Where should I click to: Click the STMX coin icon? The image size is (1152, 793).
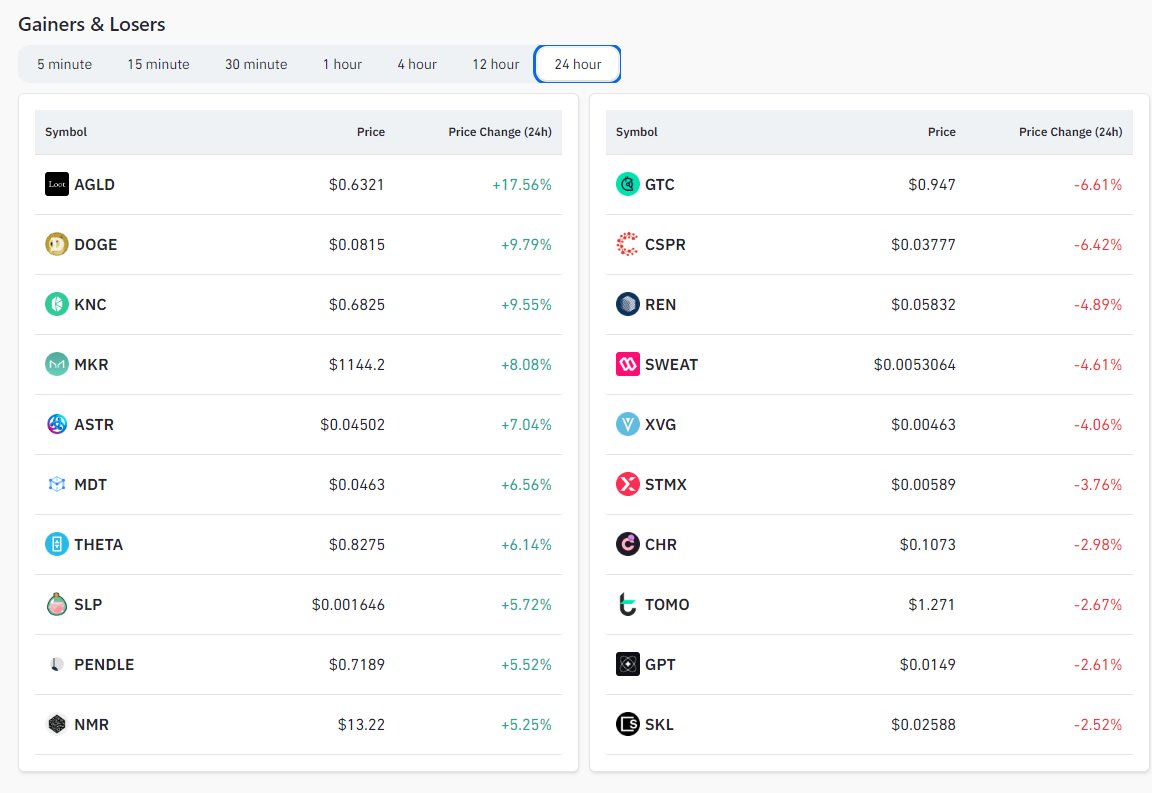point(627,484)
